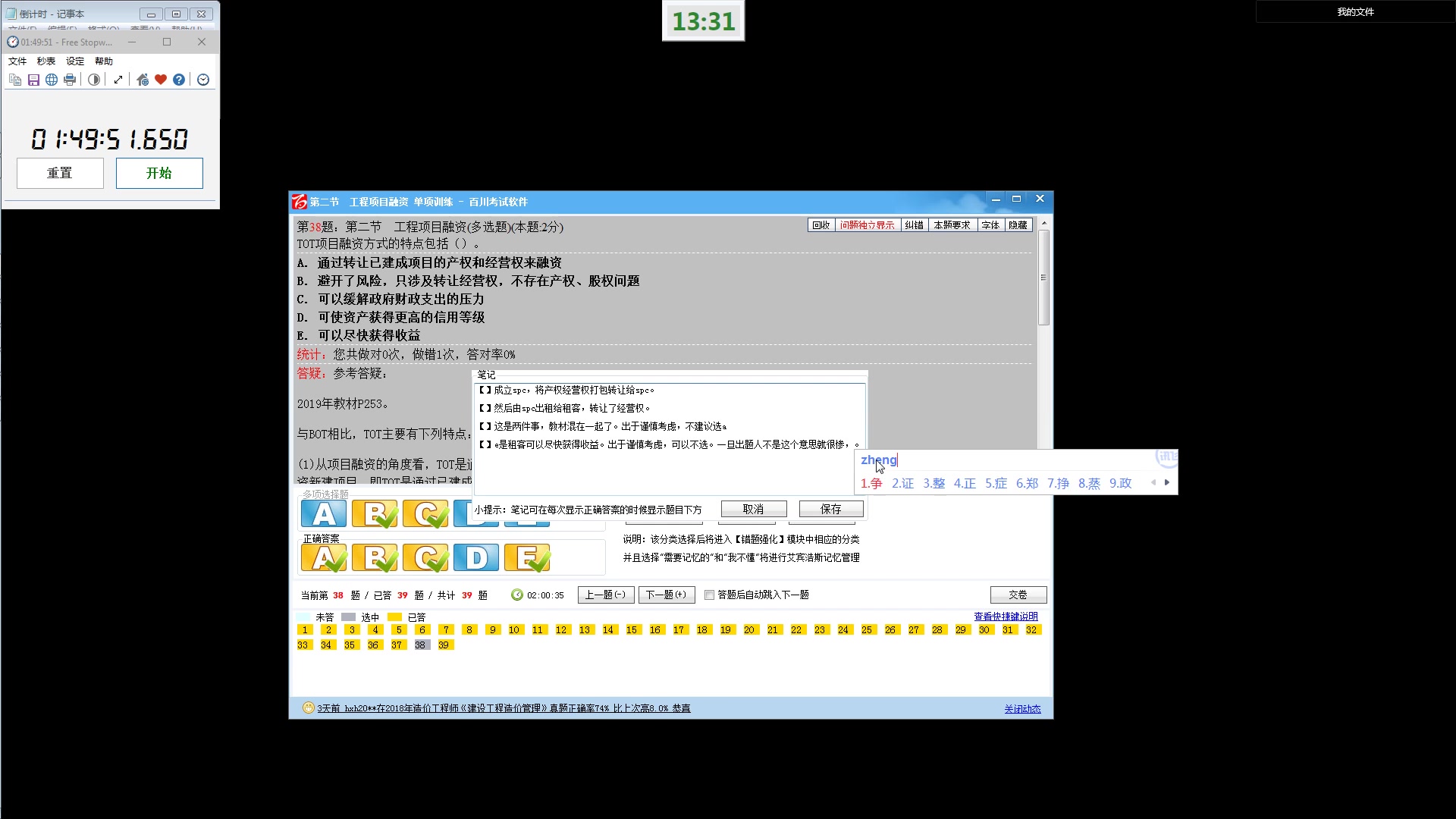Click the 字体 (font) icon button
1456x819 pixels.
[990, 224]
